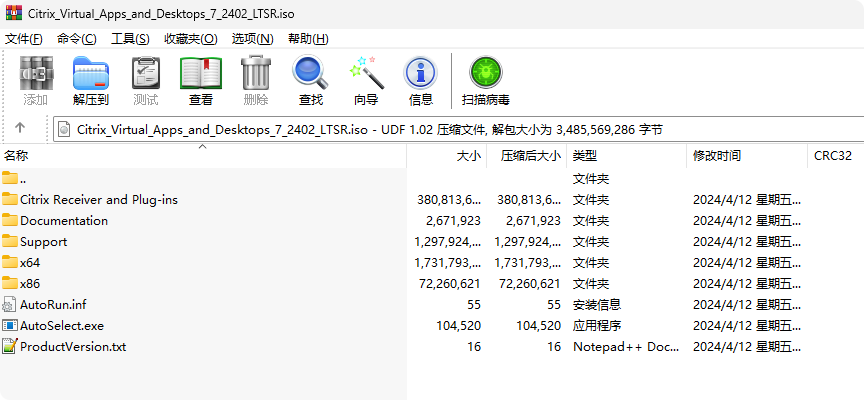Click the 查看 (View) book icon
The height and width of the screenshot is (400, 864).
click(201, 73)
